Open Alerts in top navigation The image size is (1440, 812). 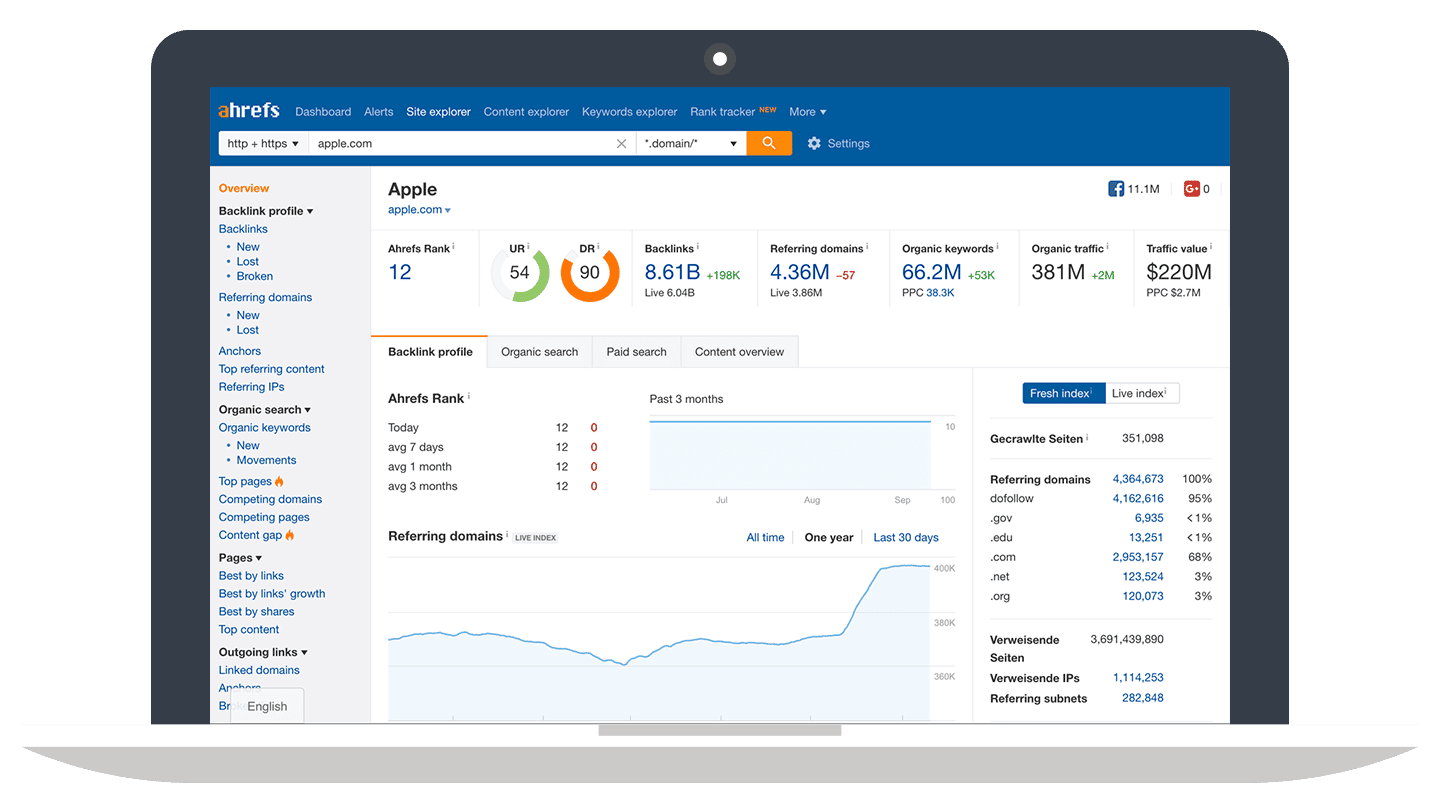tap(379, 112)
